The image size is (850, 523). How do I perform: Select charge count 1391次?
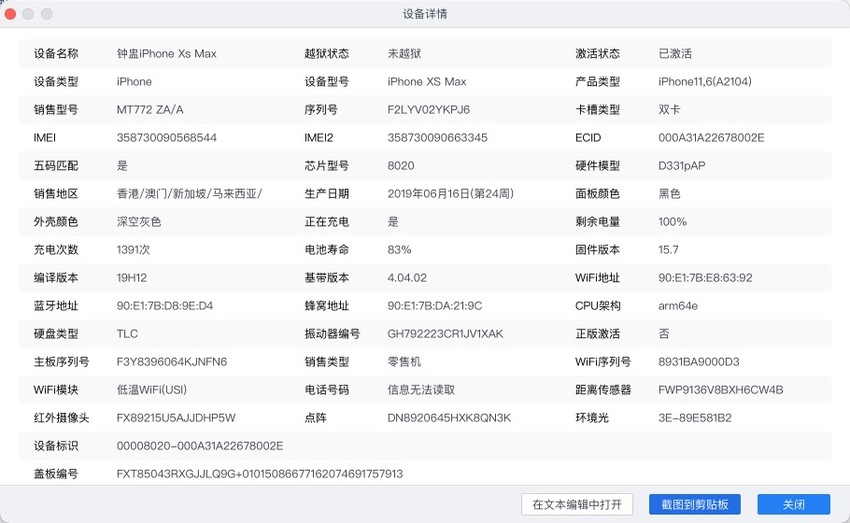coord(133,250)
